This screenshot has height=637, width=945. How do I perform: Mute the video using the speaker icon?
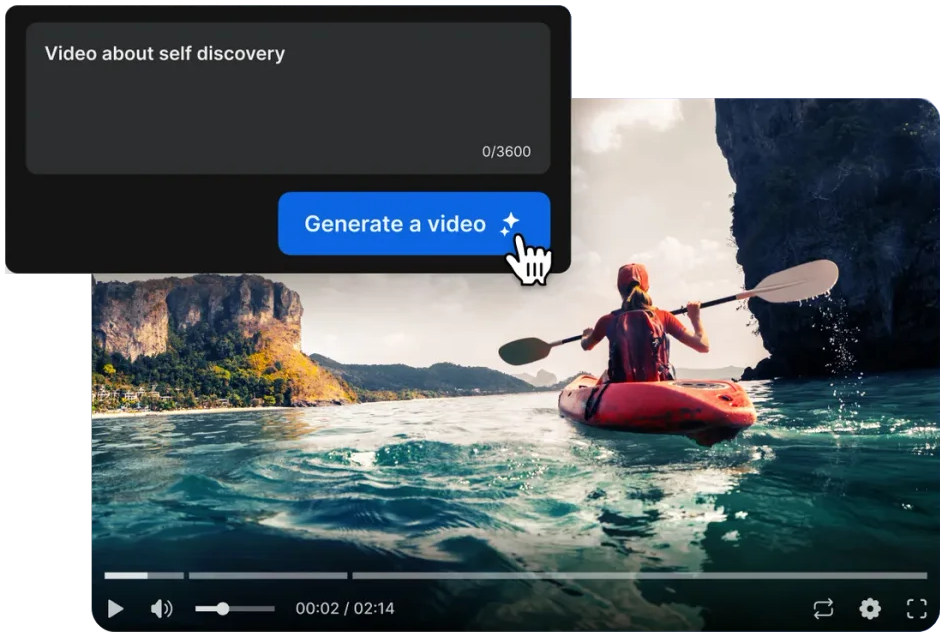[161, 608]
